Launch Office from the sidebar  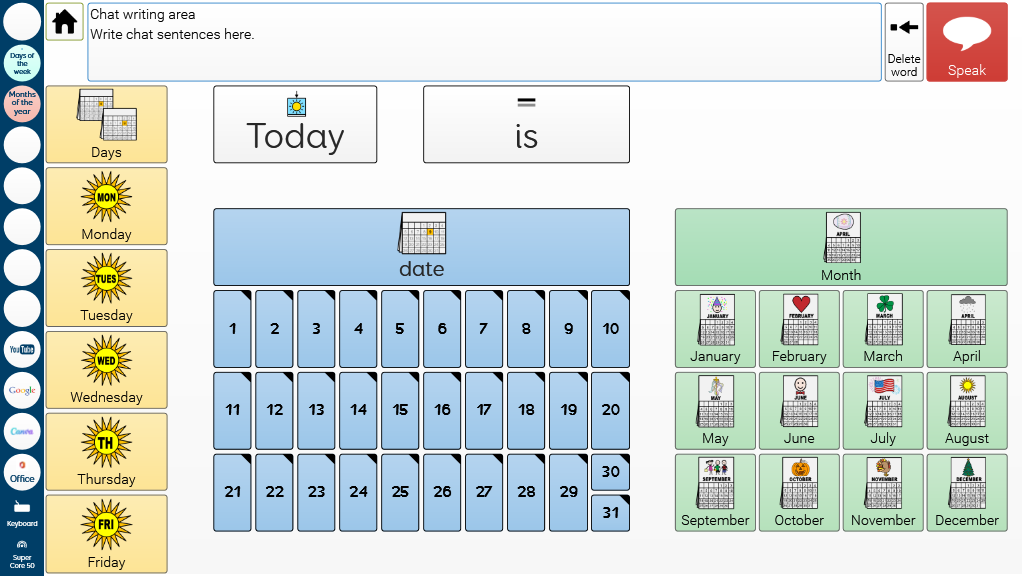[22, 472]
